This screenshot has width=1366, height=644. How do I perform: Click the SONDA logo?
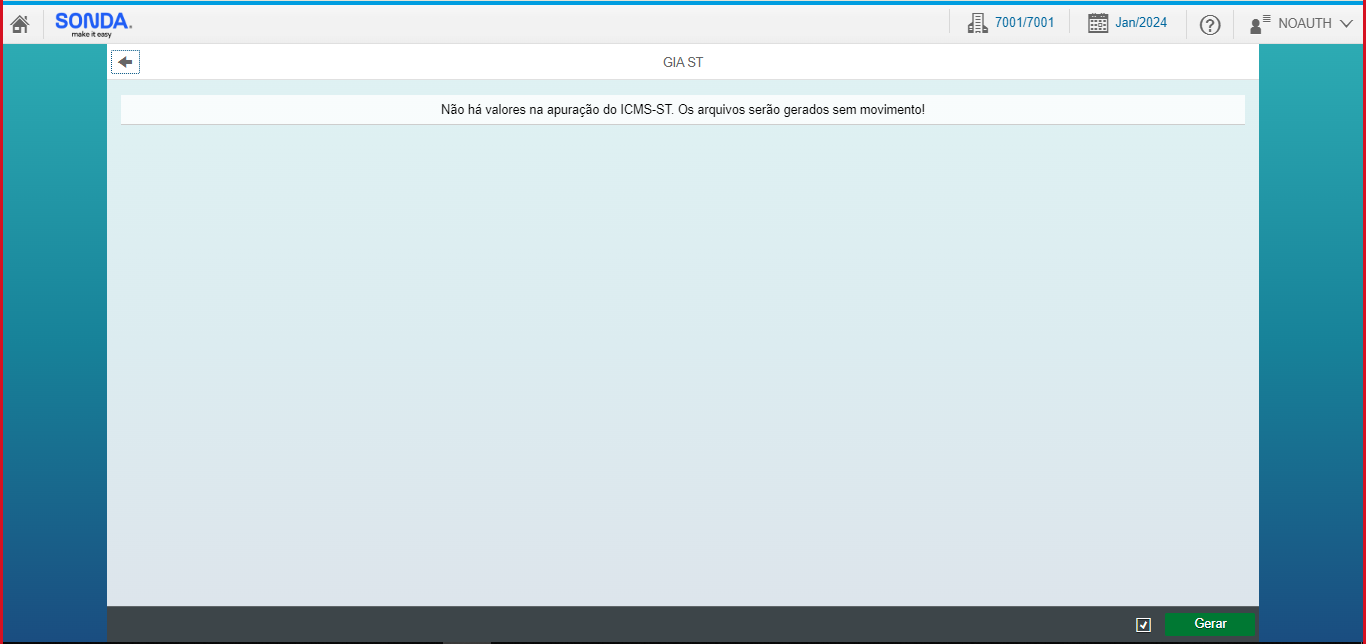(93, 24)
